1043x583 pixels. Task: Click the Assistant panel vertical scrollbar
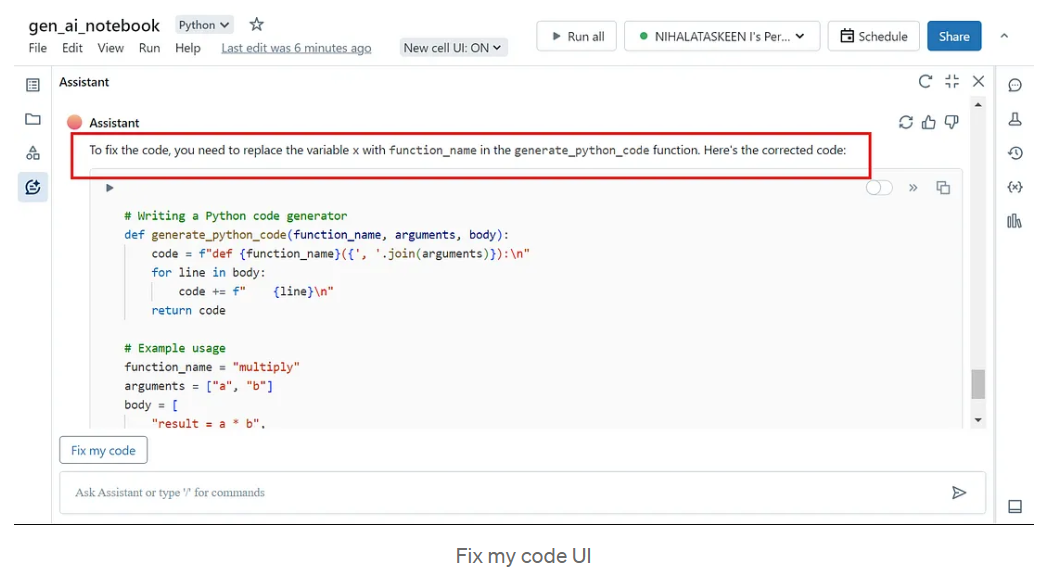pyautogui.click(x=978, y=383)
